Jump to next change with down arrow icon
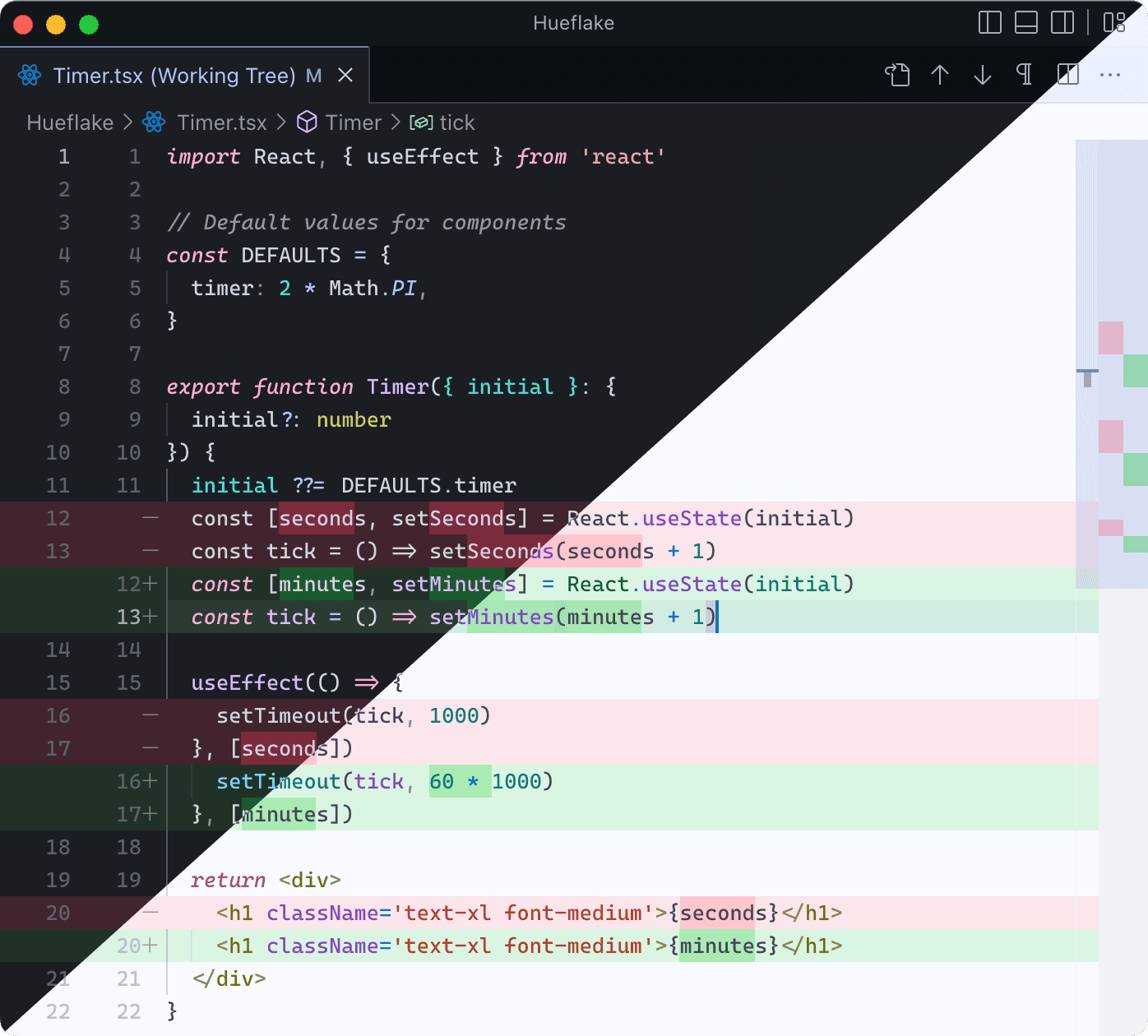This screenshot has height=1036, width=1148. coord(982,75)
